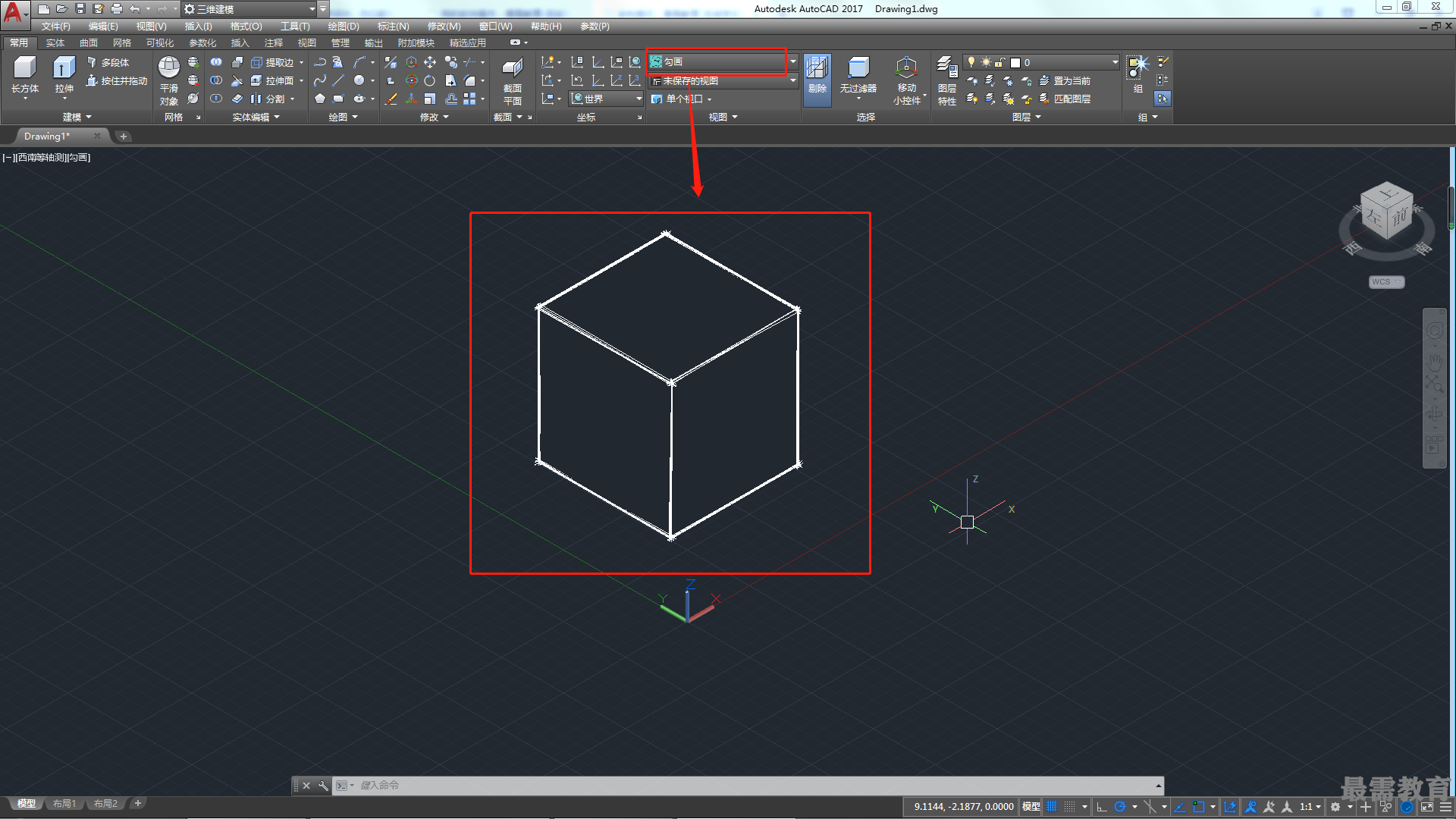1456x819 pixels.
Task: Click the 移动小控件 move gizmo
Action: (x=907, y=80)
